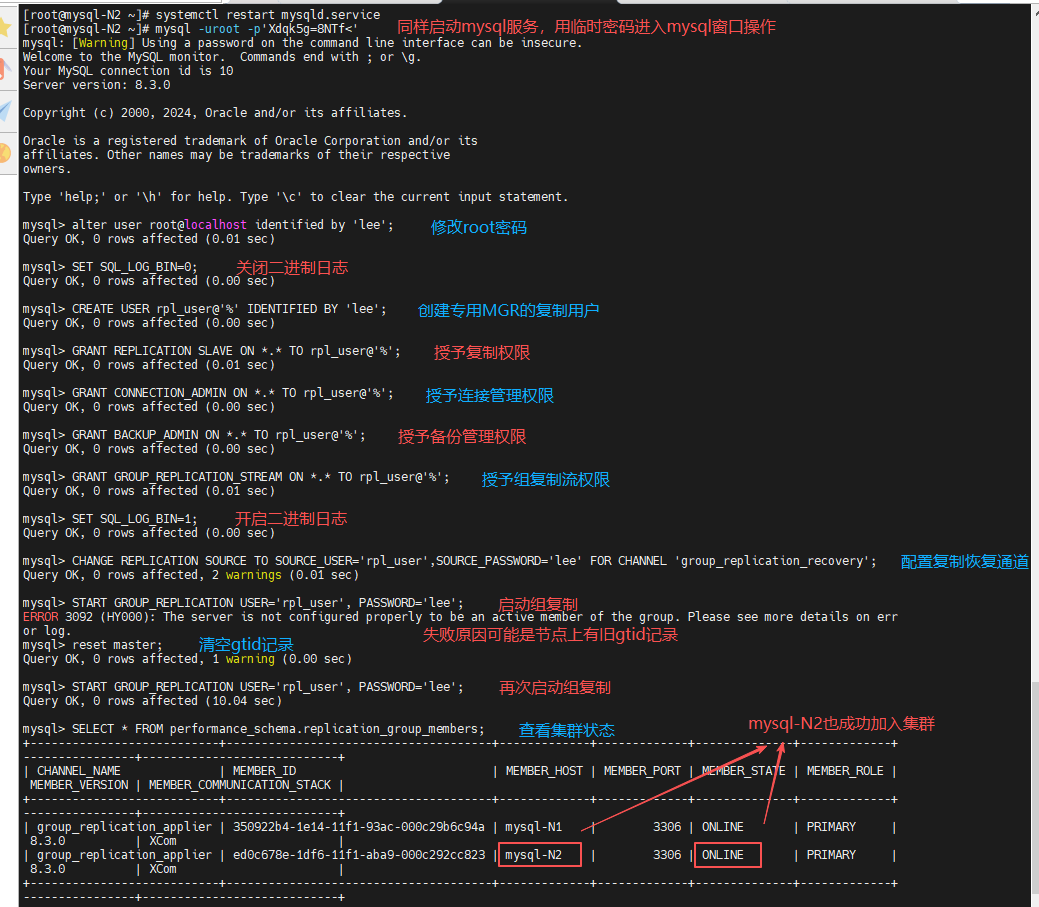Click the 'MEMBER_COMMUNICATION_STACK' column header

coord(240,785)
